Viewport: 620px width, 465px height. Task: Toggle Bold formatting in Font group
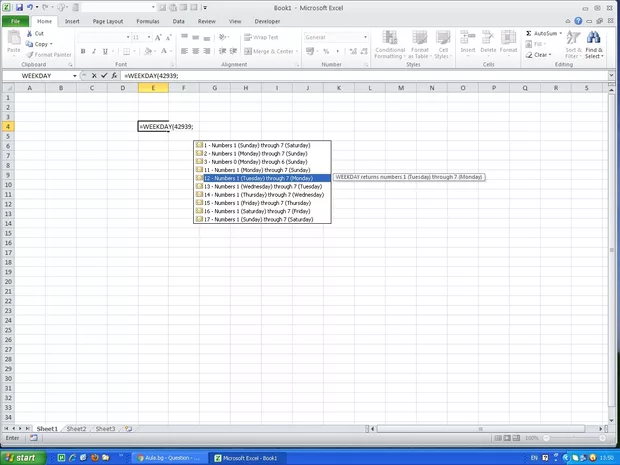(83, 51)
